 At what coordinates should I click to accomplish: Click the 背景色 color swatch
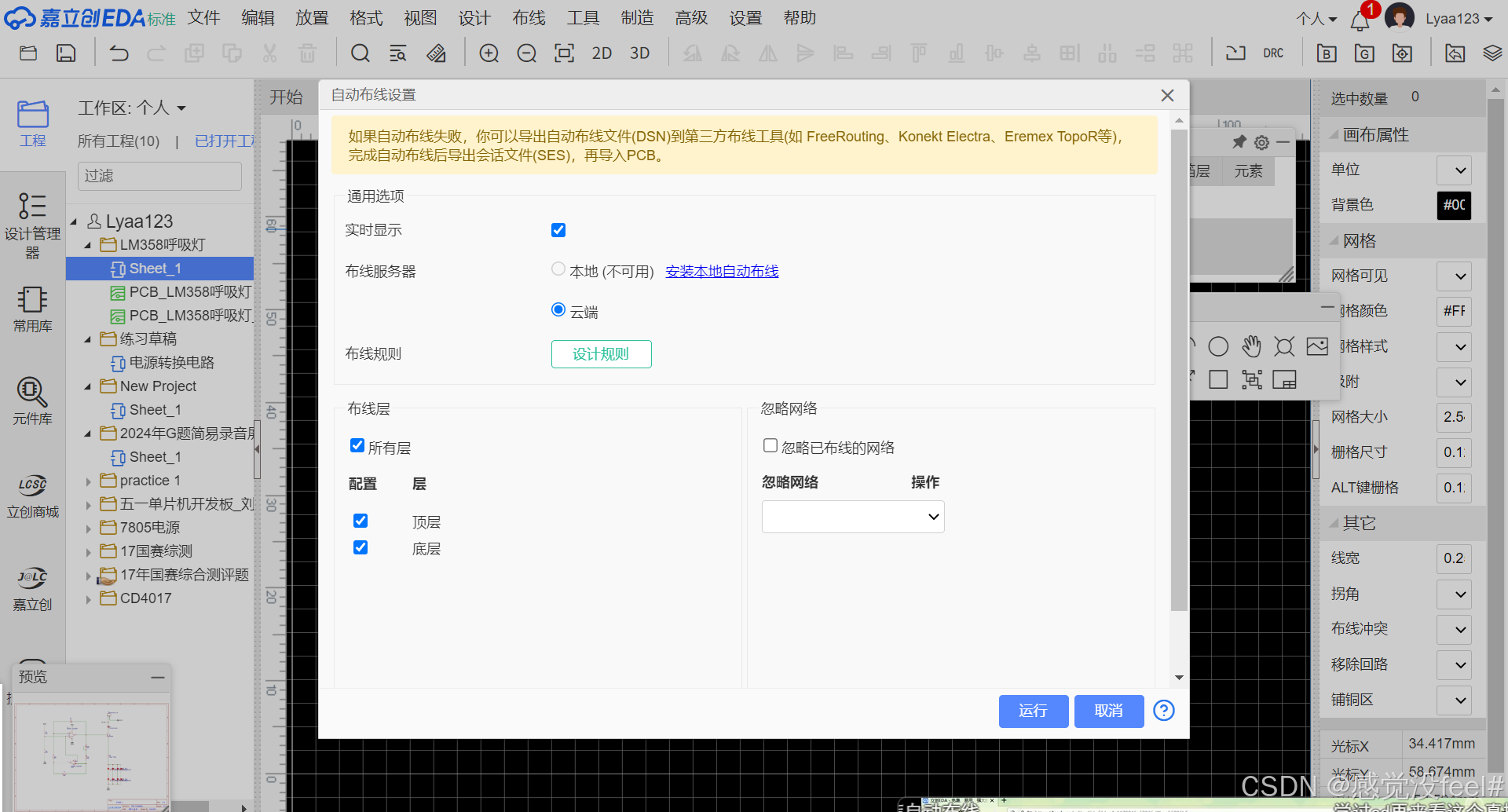click(x=1454, y=205)
